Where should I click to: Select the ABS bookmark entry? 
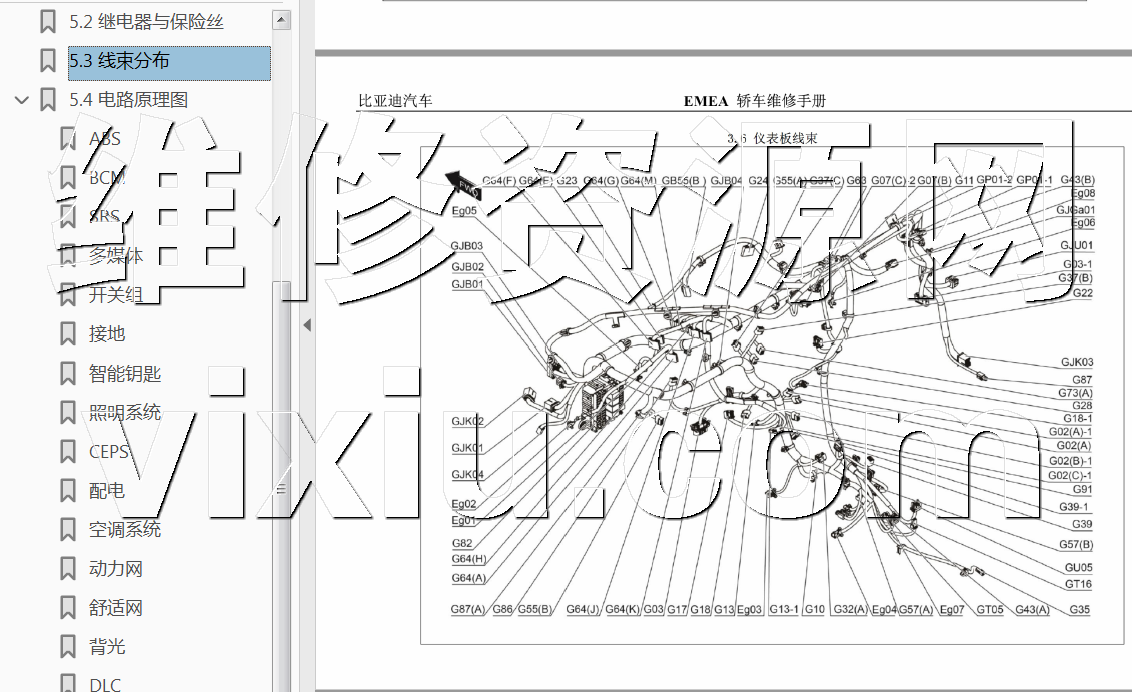pos(105,139)
